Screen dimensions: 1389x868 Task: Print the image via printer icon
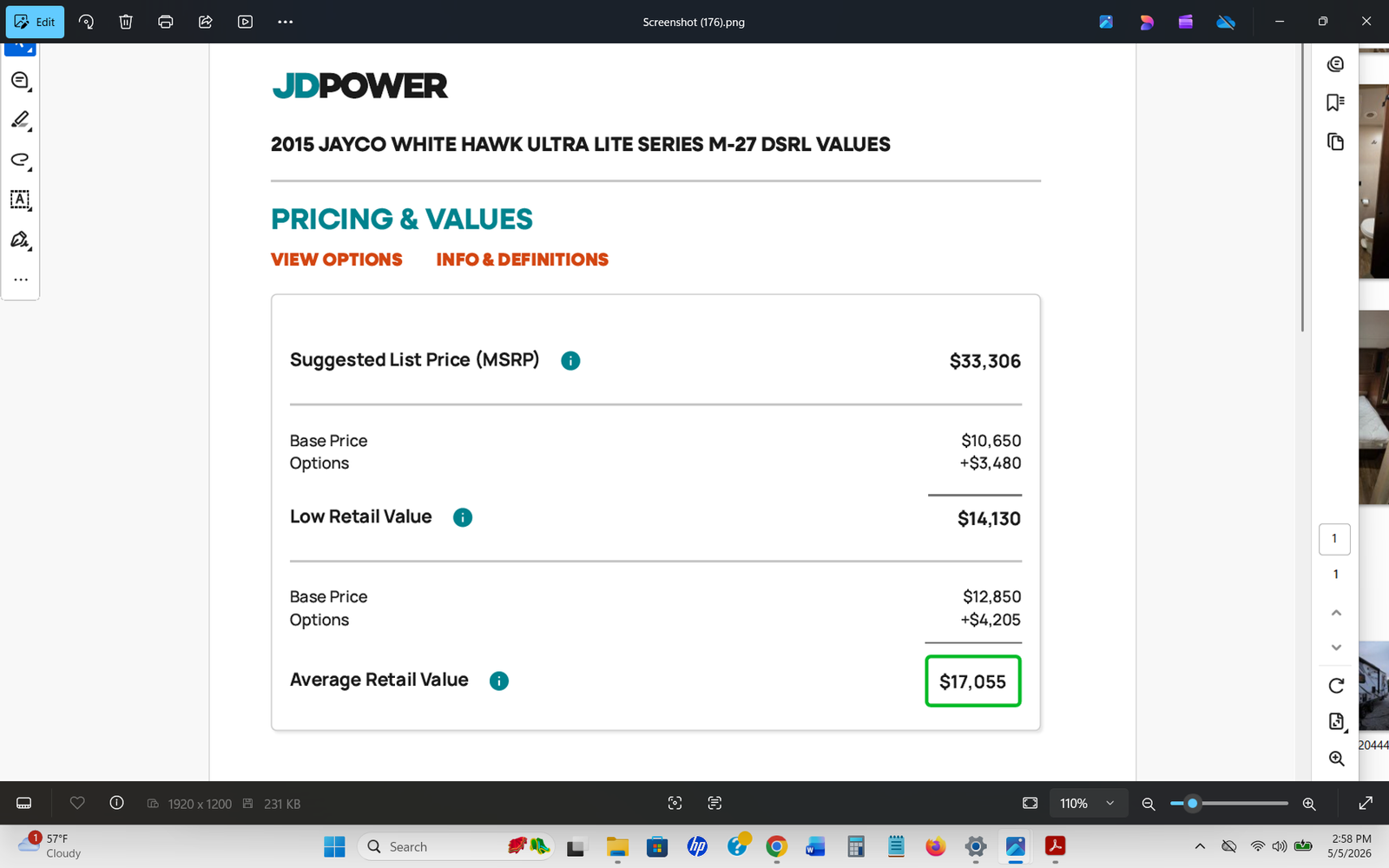click(x=166, y=22)
